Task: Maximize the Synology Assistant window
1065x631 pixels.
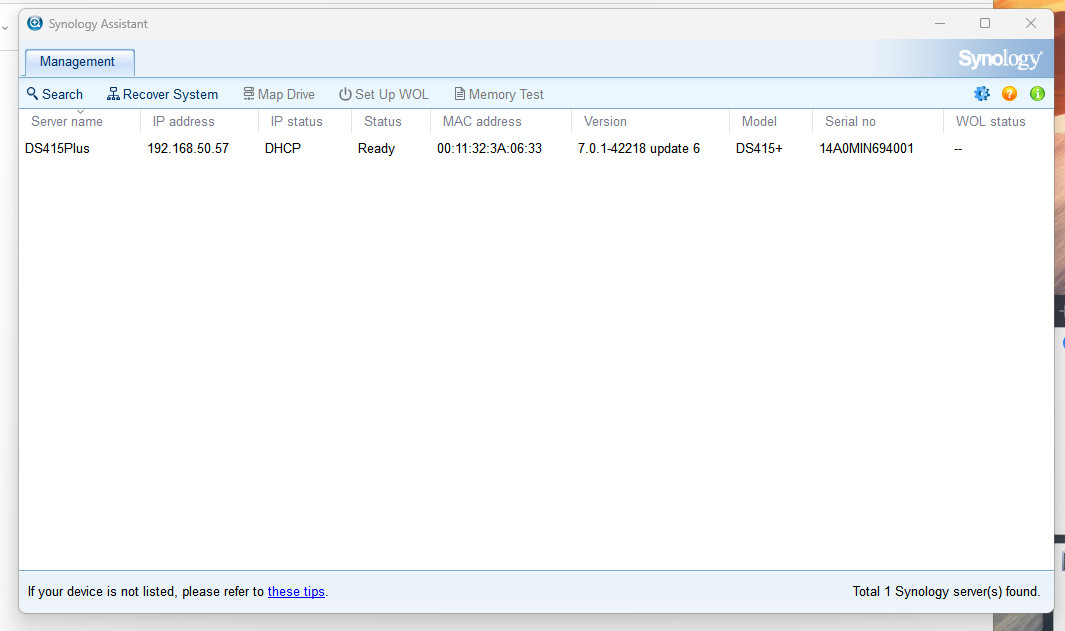Action: coord(985,23)
